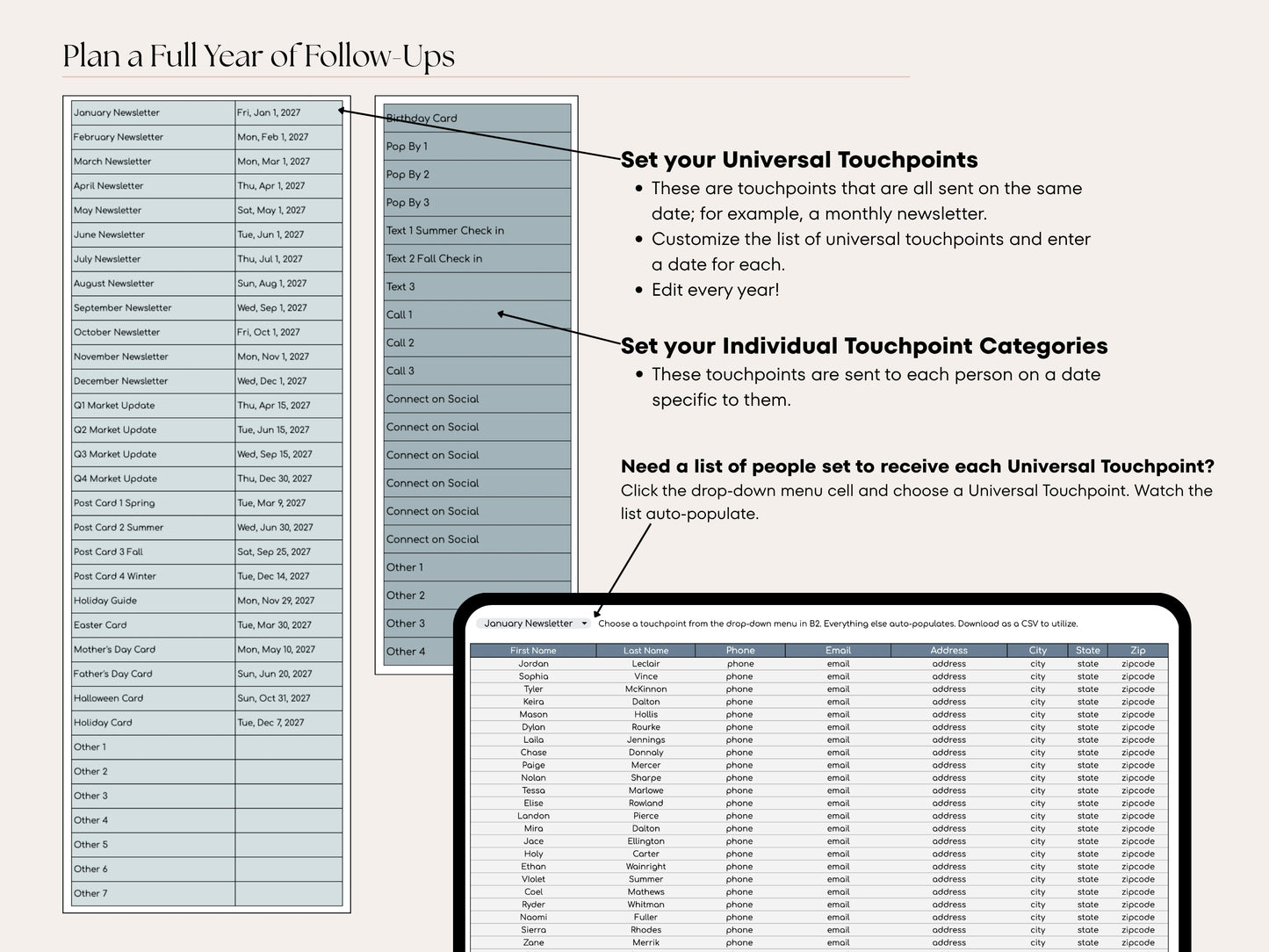
Task: Select the June Newsletter cell
Action: point(153,234)
